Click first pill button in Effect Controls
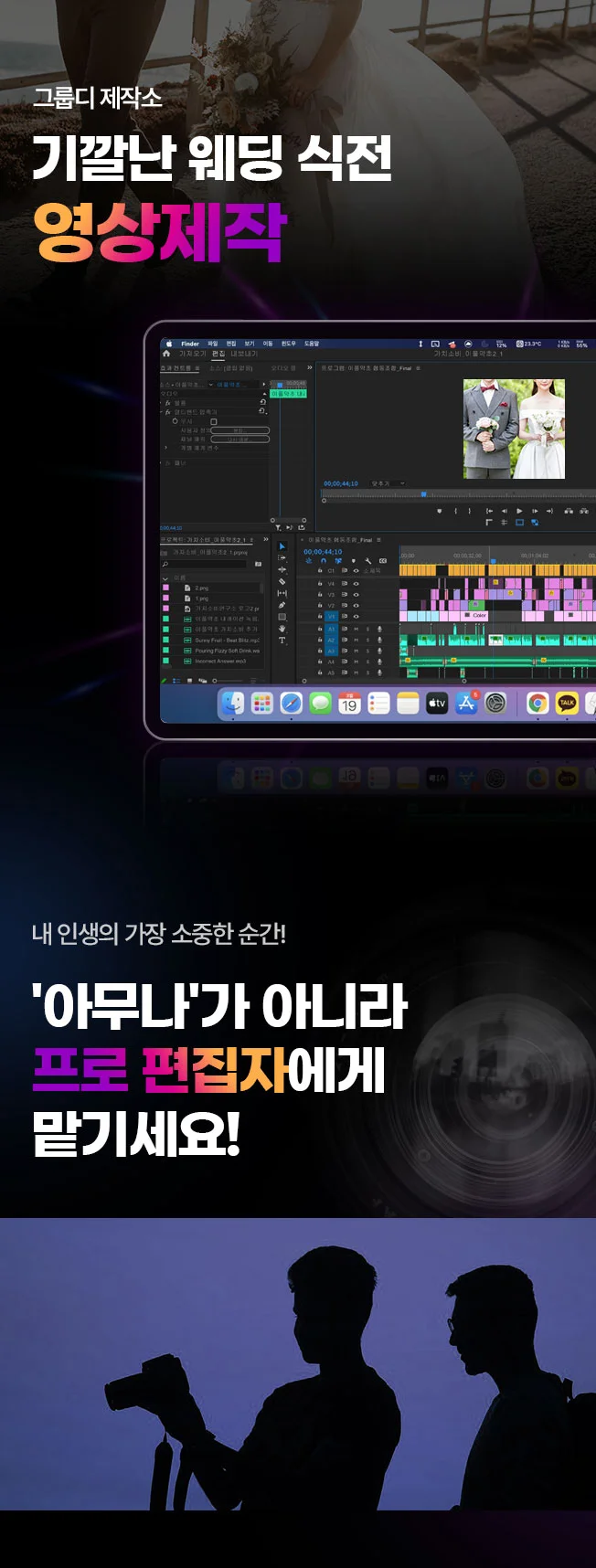 tap(240, 430)
